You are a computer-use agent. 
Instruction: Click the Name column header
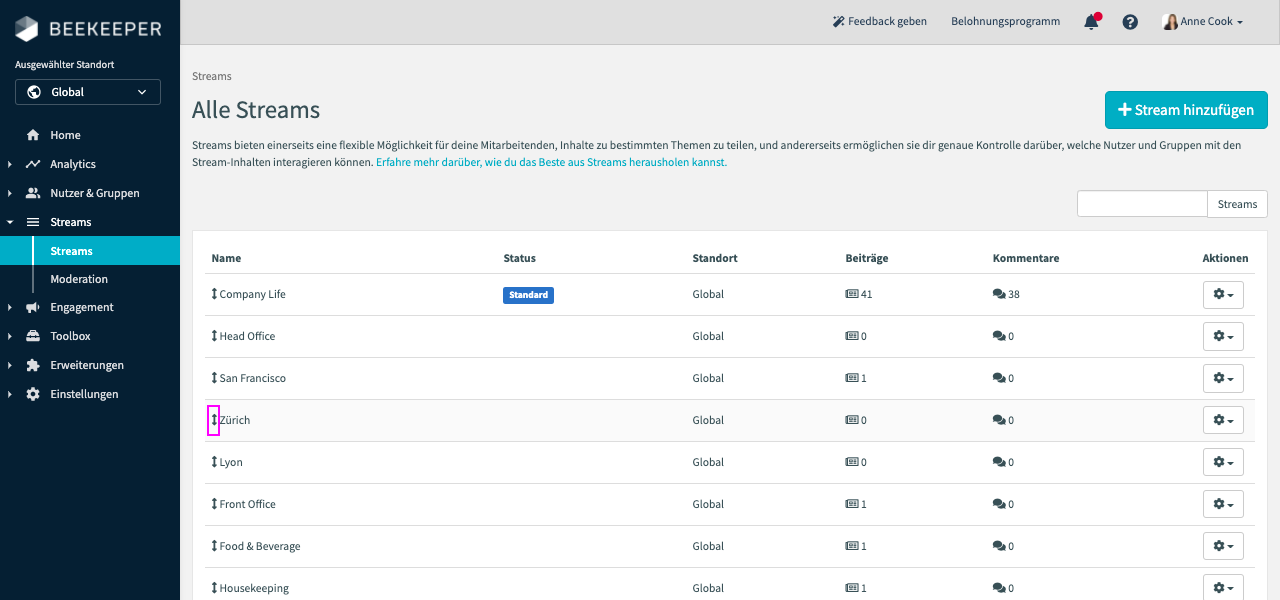(x=226, y=258)
